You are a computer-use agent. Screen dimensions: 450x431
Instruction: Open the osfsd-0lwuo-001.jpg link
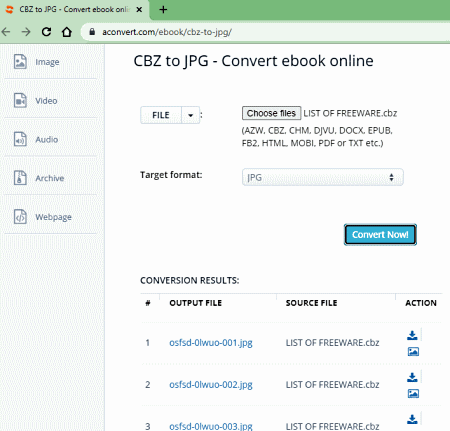click(211, 343)
